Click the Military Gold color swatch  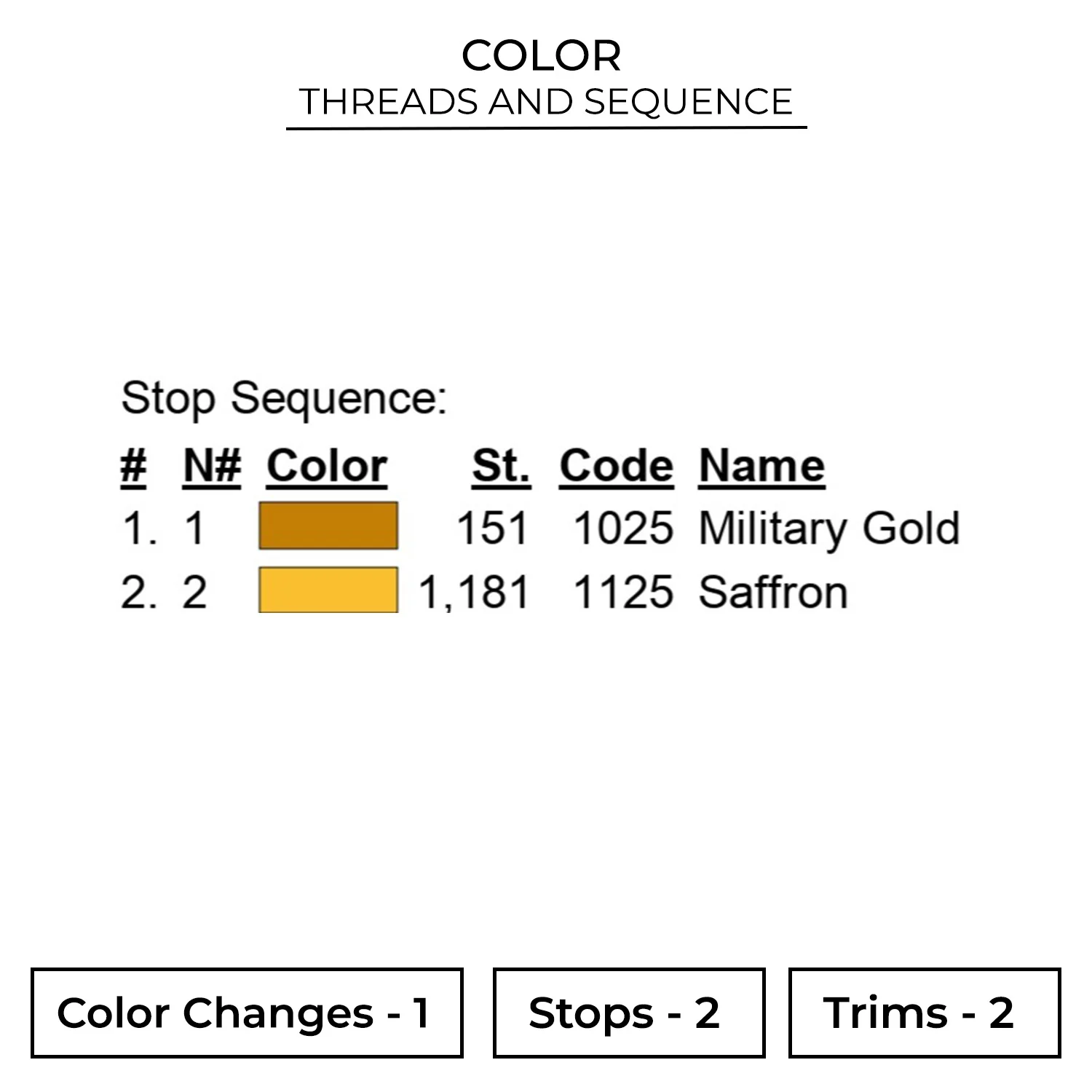click(x=328, y=526)
